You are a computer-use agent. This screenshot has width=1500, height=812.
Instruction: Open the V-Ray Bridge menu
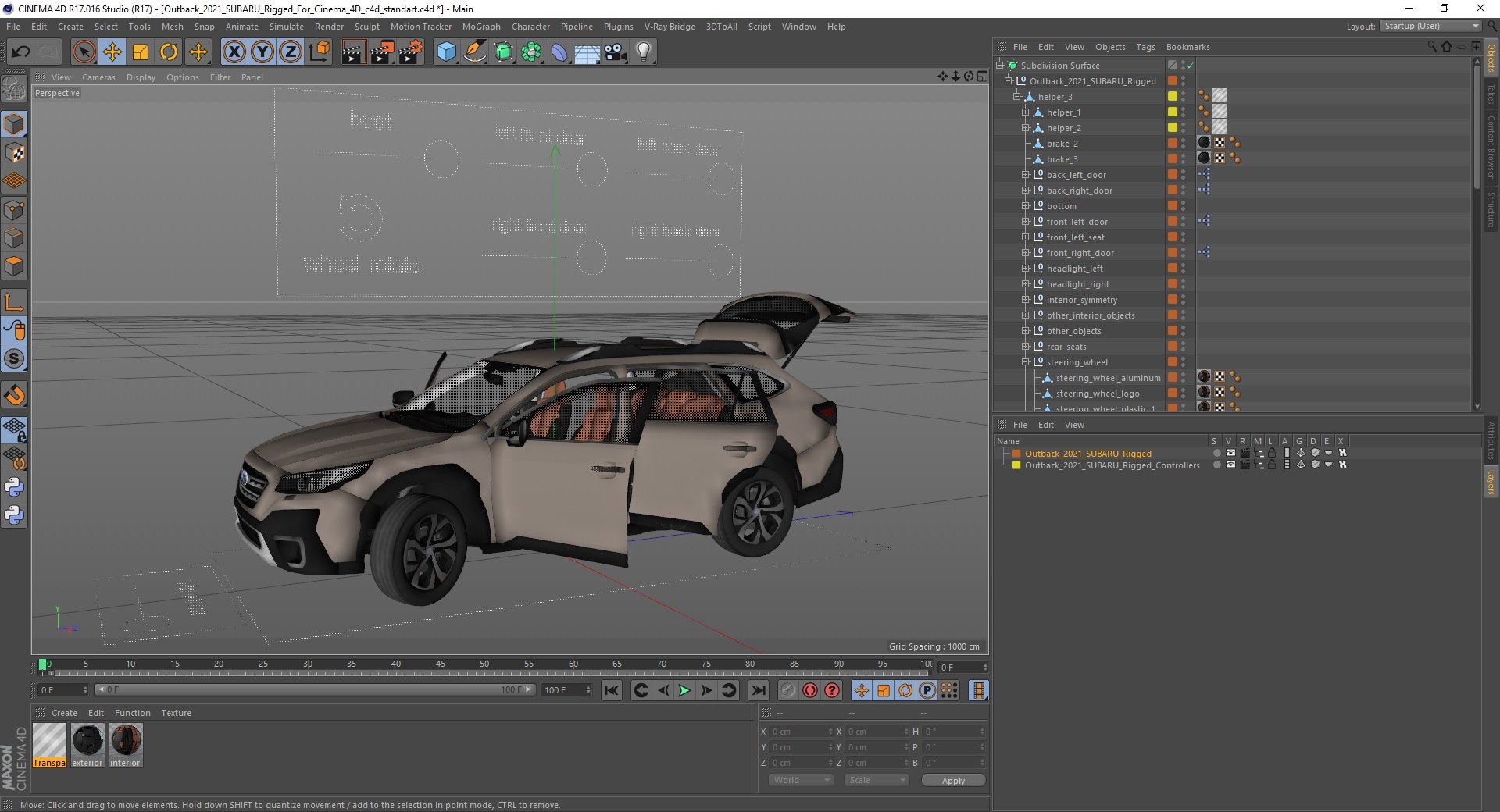click(670, 27)
